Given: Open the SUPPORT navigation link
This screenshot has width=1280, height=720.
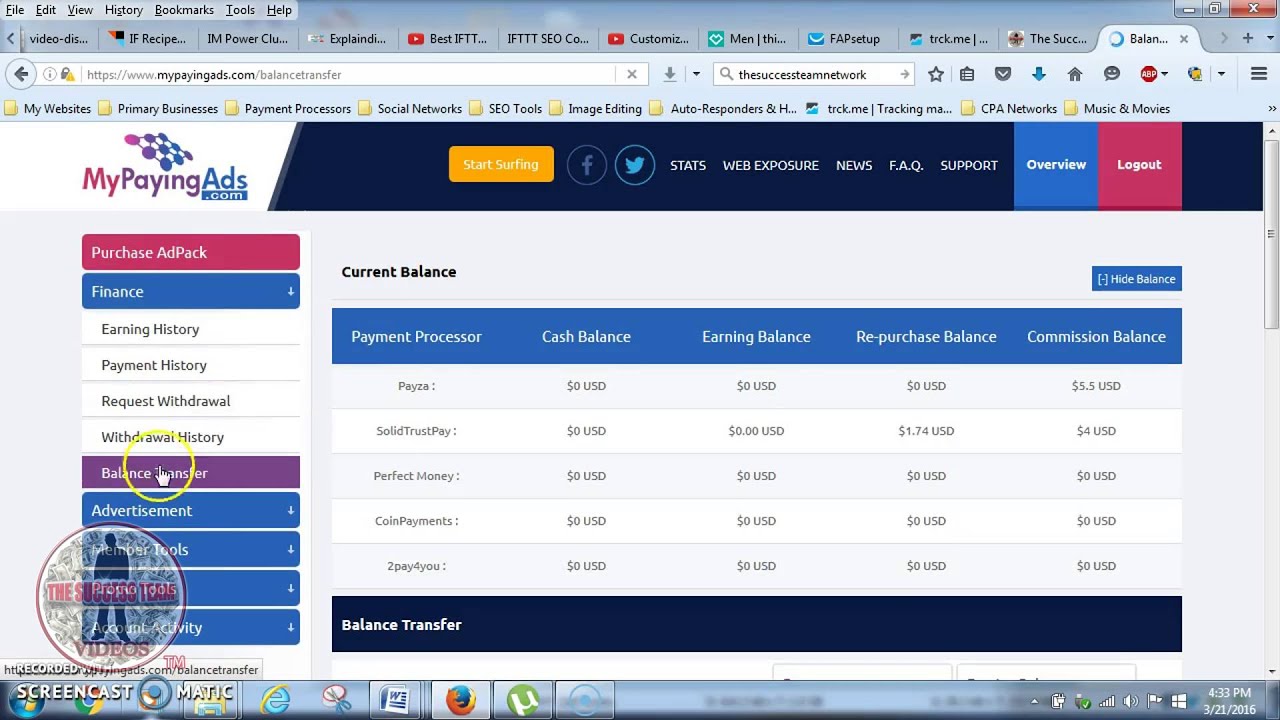Looking at the screenshot, I should pyautogui.click(x=969, y=165).
